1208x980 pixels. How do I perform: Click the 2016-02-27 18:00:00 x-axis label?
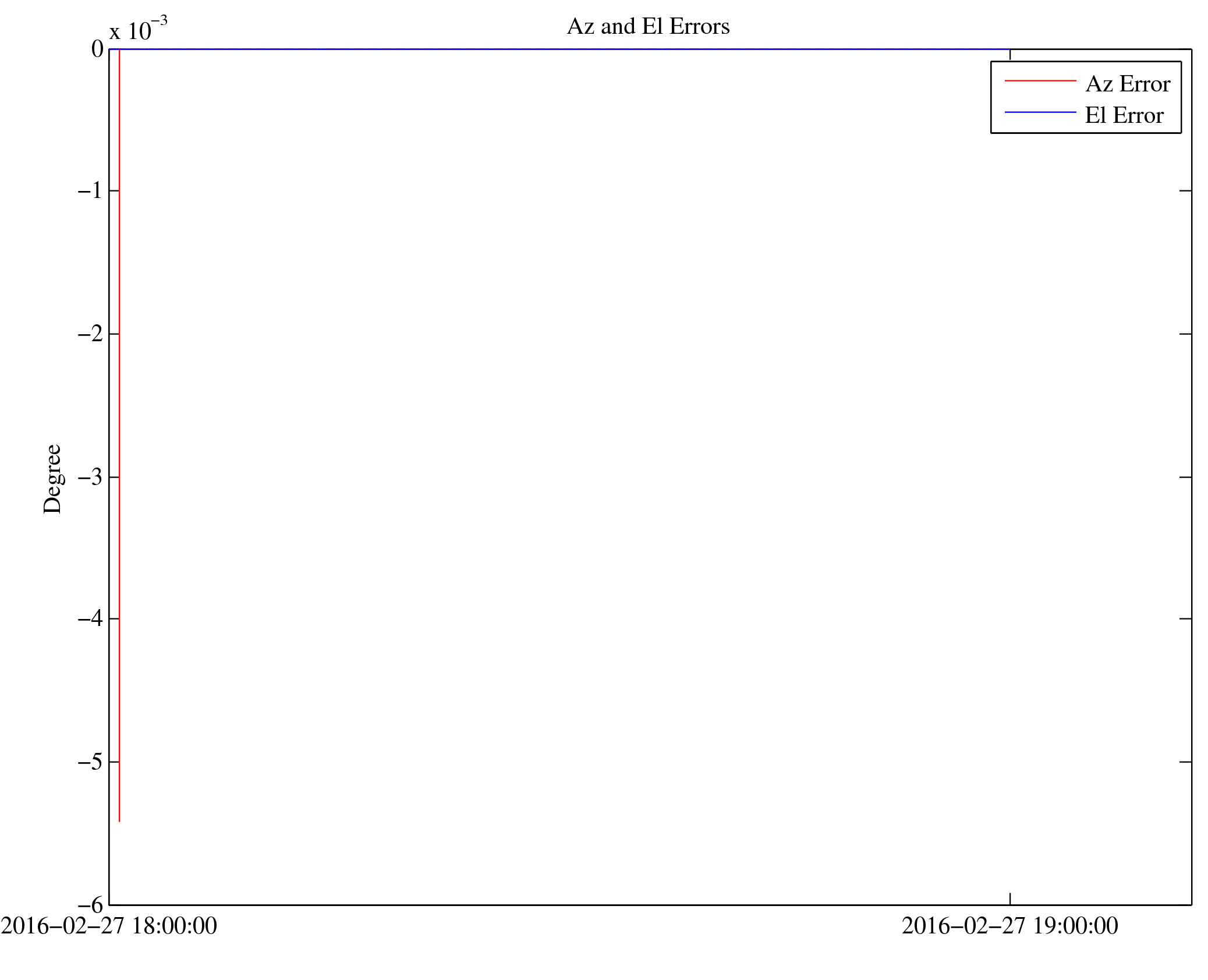(109, 926)
